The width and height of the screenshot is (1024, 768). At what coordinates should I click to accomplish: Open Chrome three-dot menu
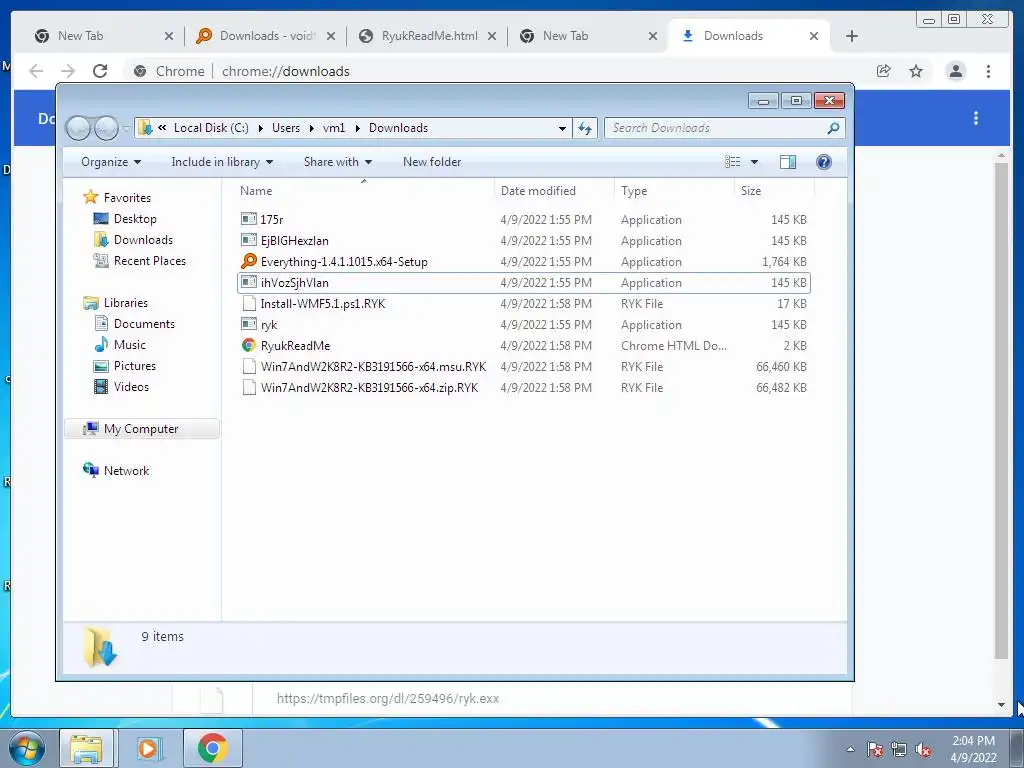click(988, 71)
